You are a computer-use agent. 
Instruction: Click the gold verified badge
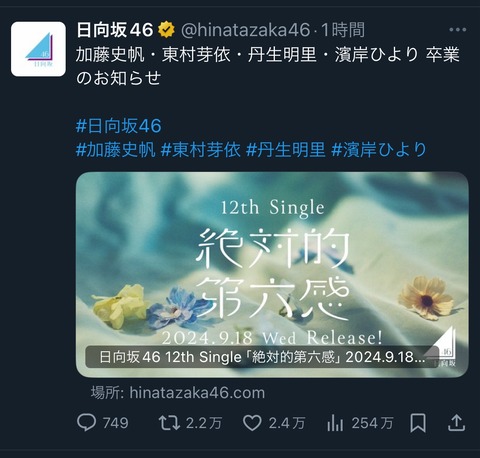coord(167,30)
